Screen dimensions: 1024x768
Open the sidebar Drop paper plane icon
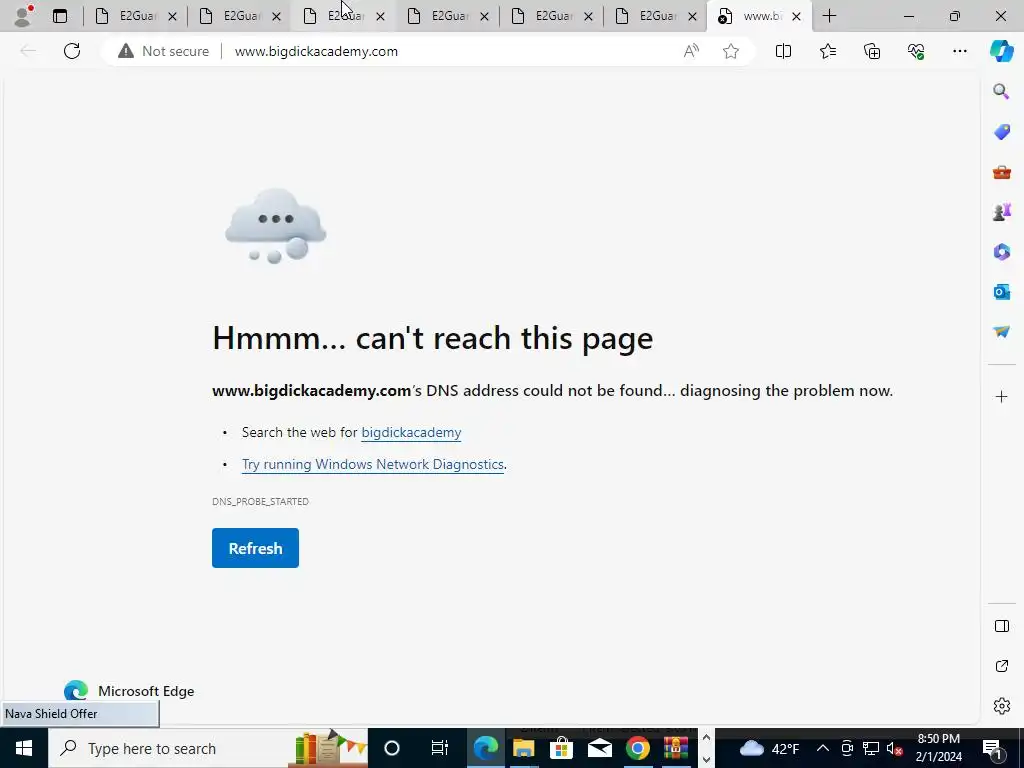[1001, 332]
